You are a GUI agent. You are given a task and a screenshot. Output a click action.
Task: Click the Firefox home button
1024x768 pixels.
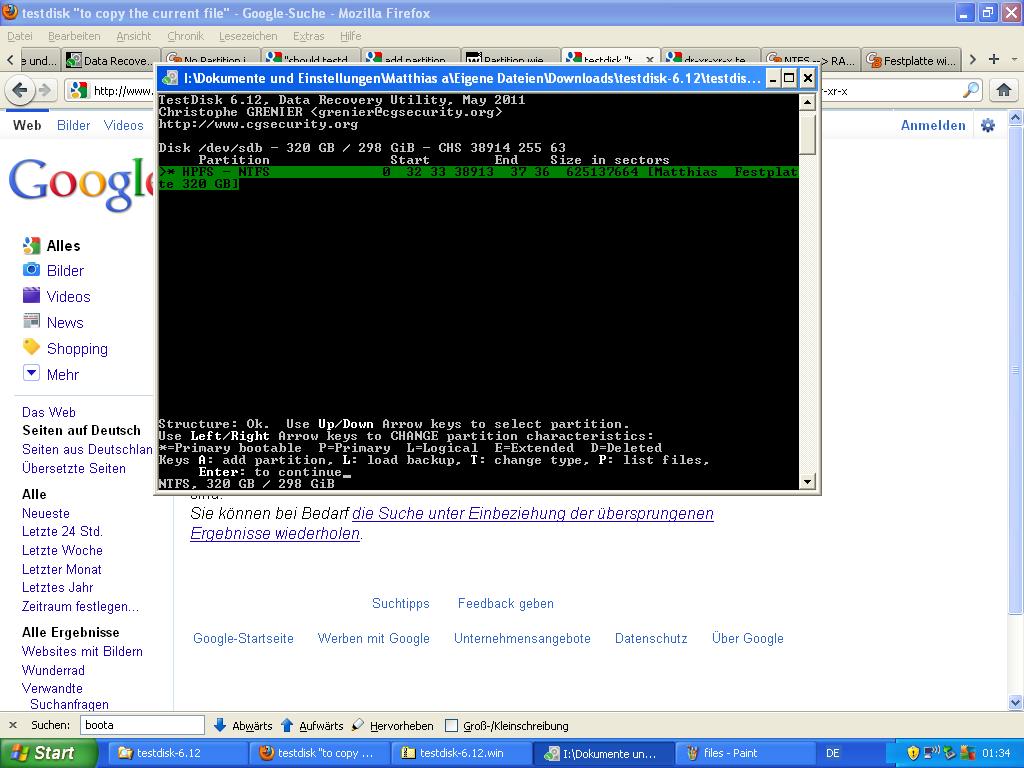click(x=1004, y=90)
